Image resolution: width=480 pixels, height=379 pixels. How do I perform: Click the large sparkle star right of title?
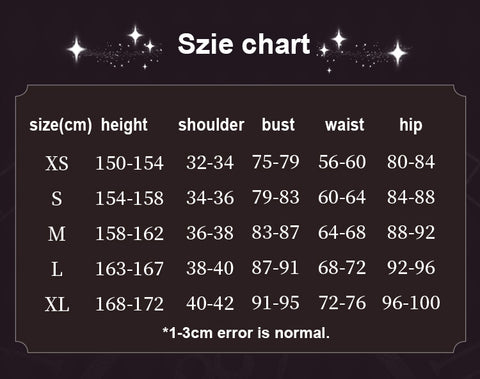[x=398, y=53]
